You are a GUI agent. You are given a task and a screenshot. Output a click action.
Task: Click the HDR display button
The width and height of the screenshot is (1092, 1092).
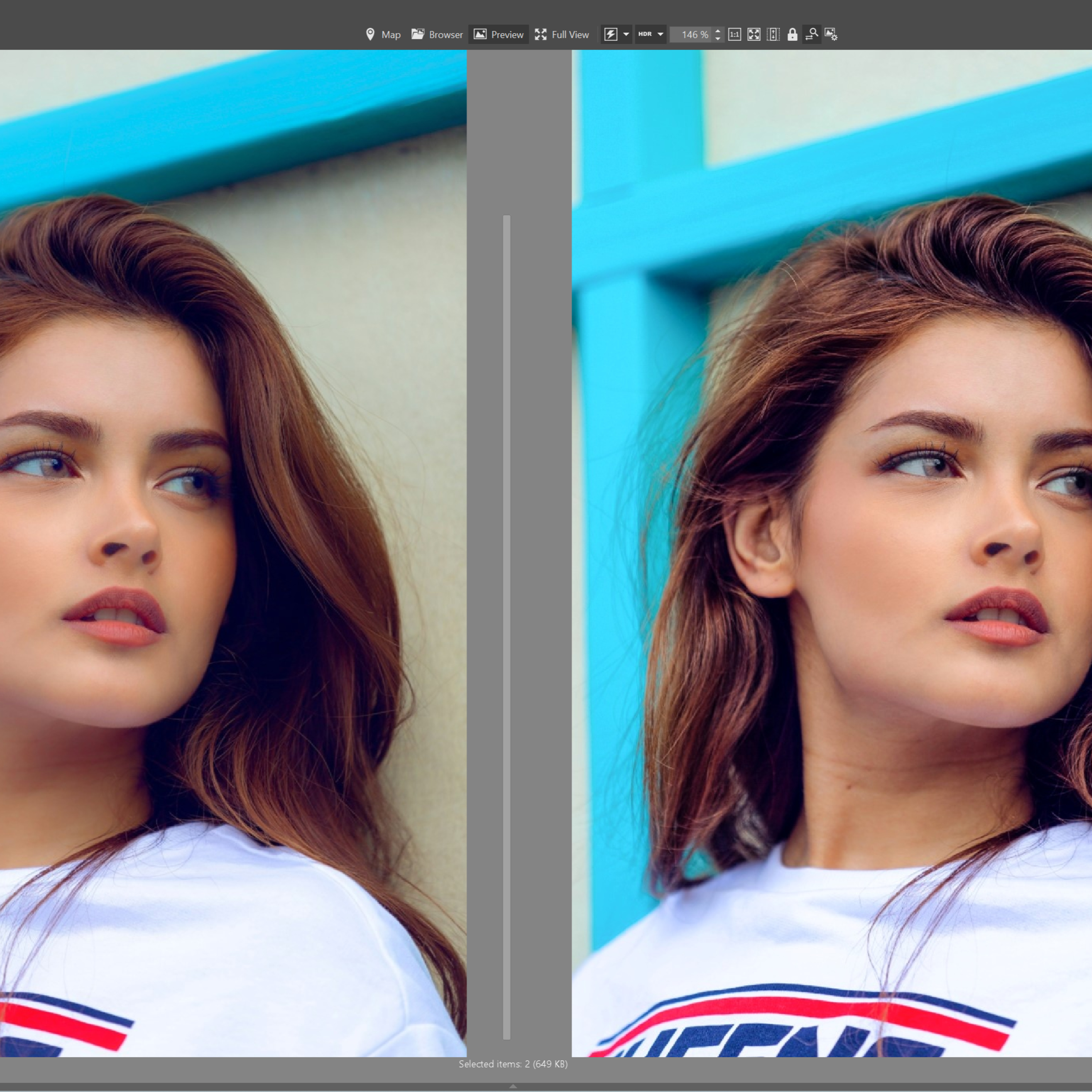pyautogui.click(x=645, y=35)
